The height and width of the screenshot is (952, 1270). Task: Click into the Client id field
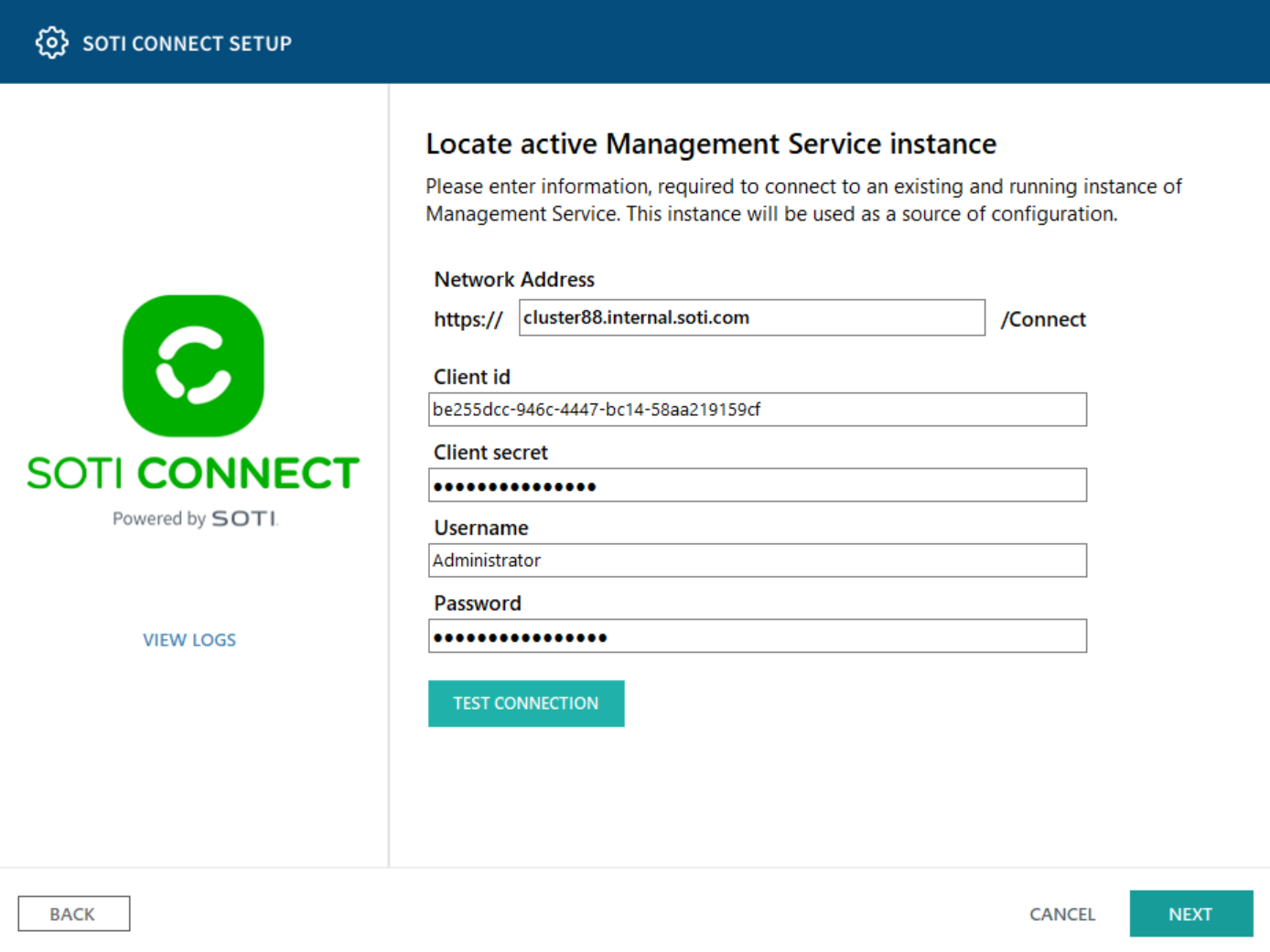point(758,410)
